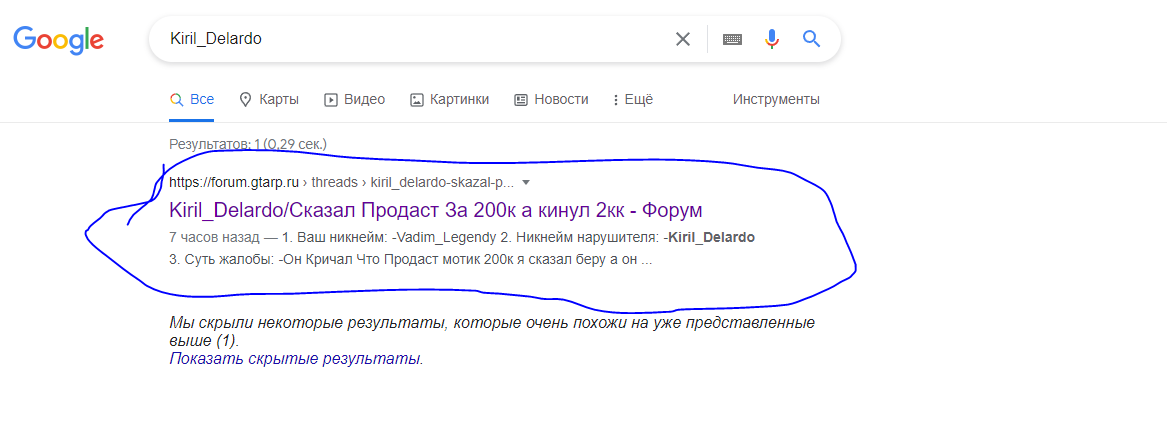Open the Инструменты search tools
Viewport: 1167px width, 425px height.
click(x=776, y=99)
